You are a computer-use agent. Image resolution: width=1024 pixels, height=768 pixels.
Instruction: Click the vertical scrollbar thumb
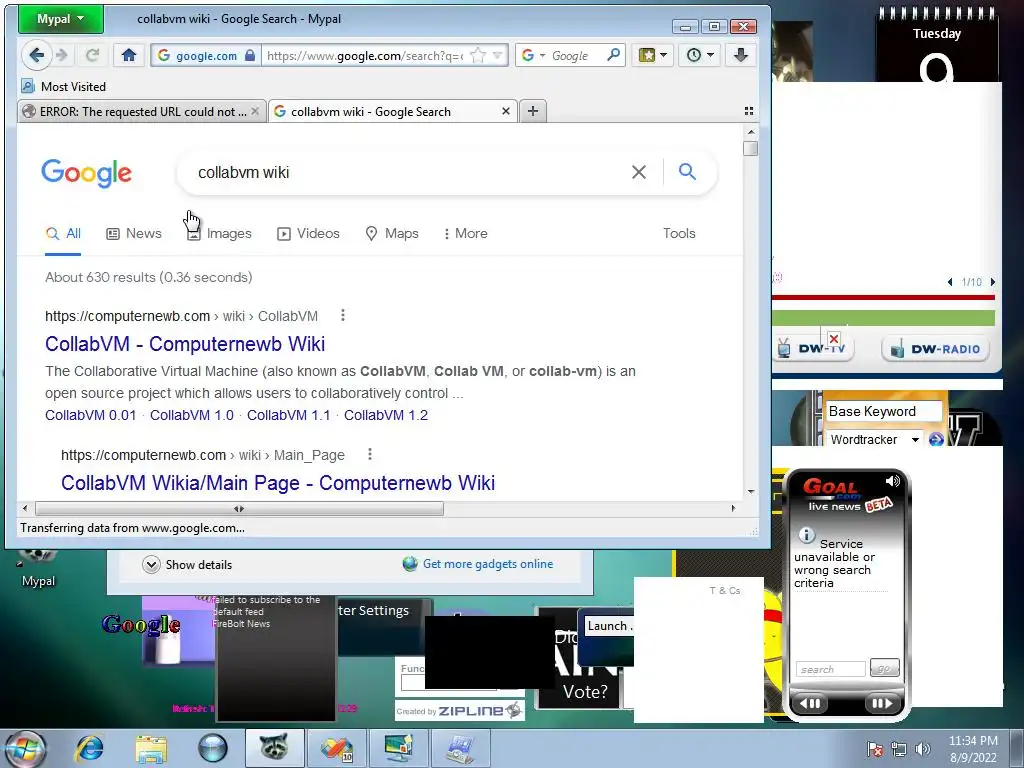click(x=750, y=149)
